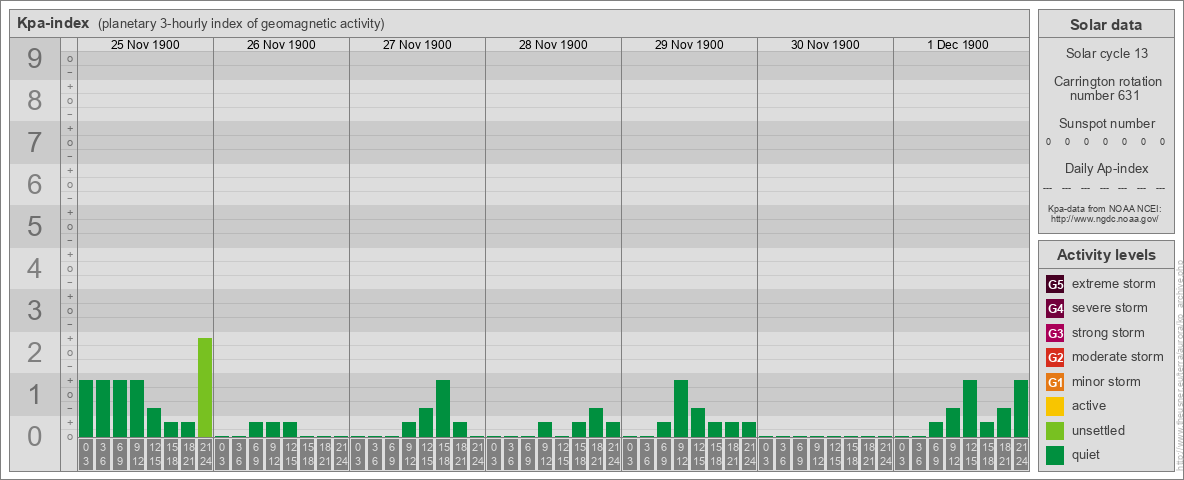
Task: Click the scale number 9 on the Kp axis
Action: coord(34,59)
